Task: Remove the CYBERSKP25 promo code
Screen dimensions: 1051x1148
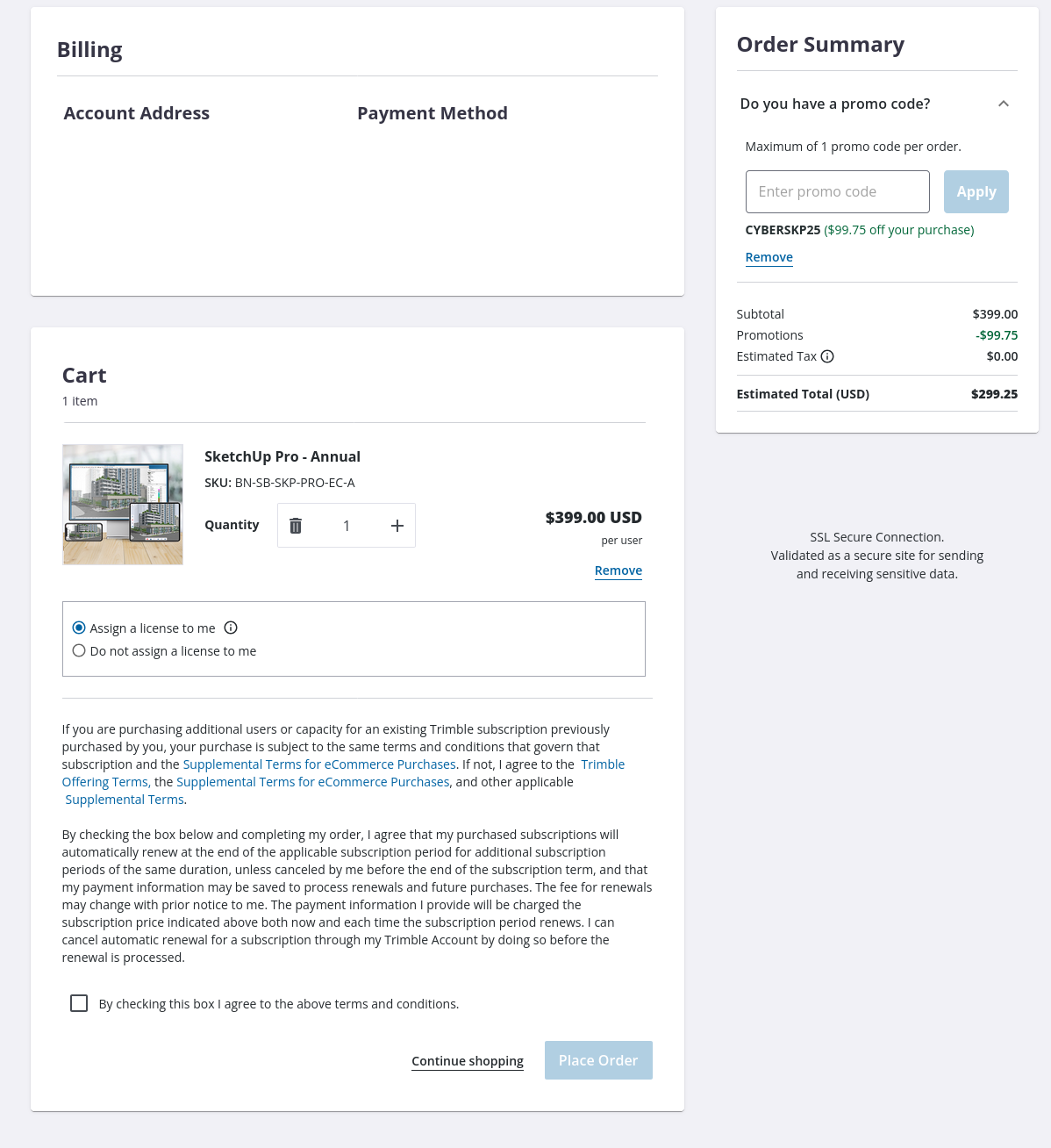Action: click(x=769, y=257)
